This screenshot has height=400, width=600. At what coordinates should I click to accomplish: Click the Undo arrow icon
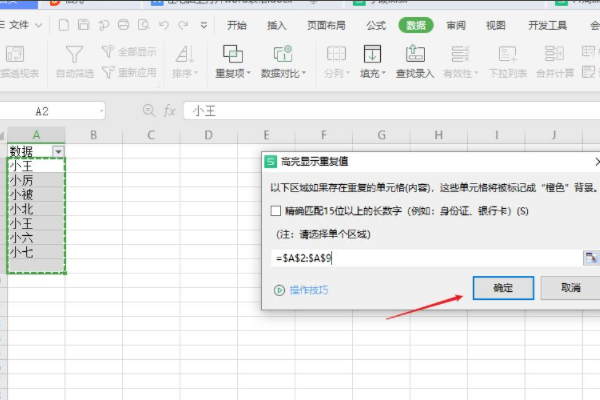click(x=164, y=25)
